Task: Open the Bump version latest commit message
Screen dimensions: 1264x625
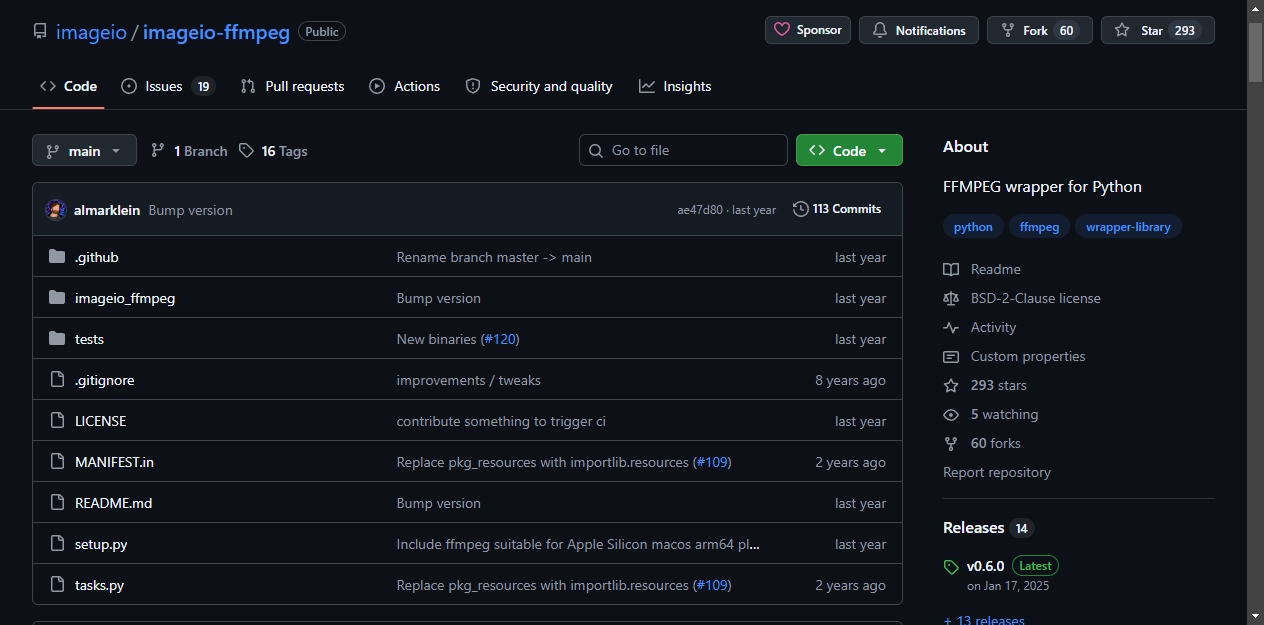Action: tap(190, 210)
